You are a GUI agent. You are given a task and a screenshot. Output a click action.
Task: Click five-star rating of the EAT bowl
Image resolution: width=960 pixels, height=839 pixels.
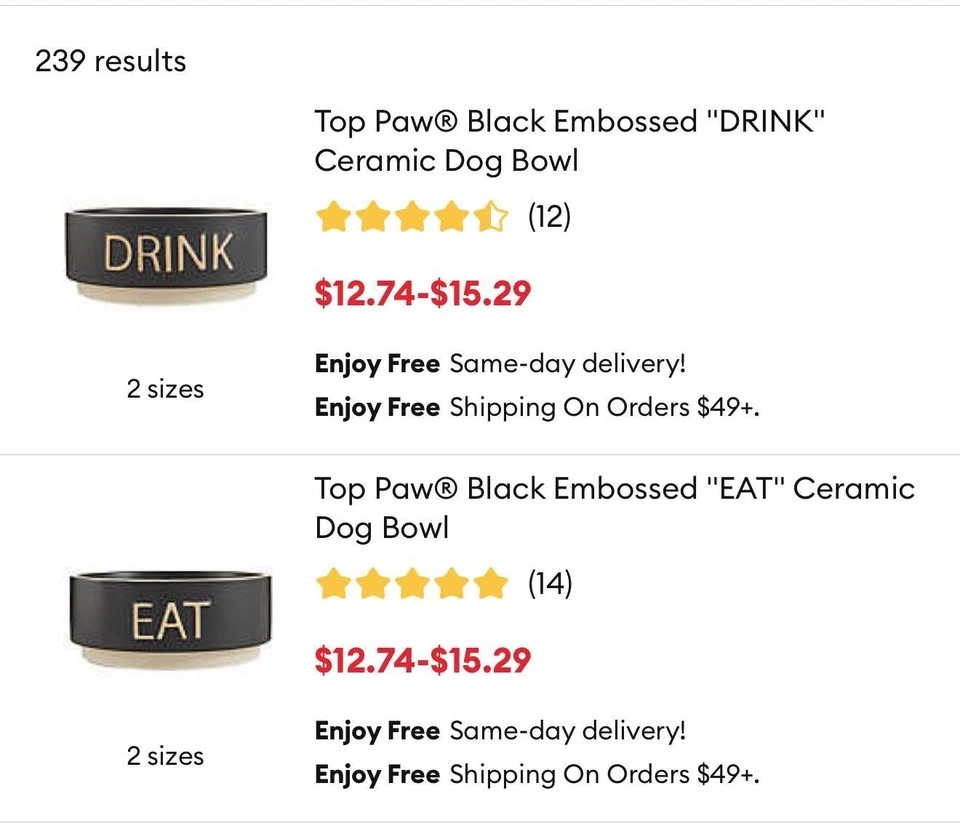pos(412,583)
